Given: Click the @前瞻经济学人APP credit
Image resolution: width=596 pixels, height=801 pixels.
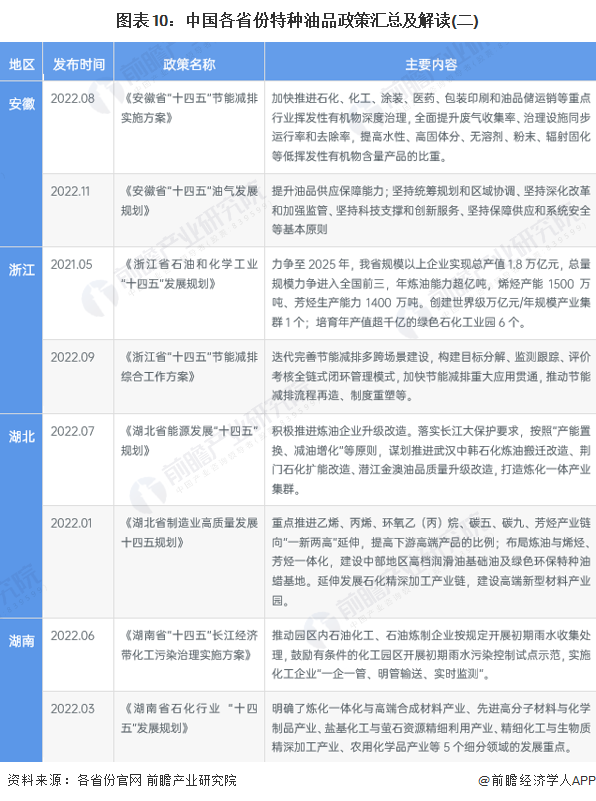Looking at the screenshot, I should pos(536,781).
